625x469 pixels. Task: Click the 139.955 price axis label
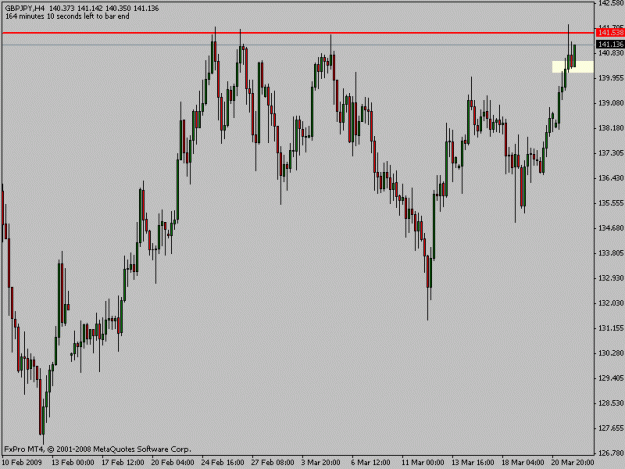[x=610, y=78]
